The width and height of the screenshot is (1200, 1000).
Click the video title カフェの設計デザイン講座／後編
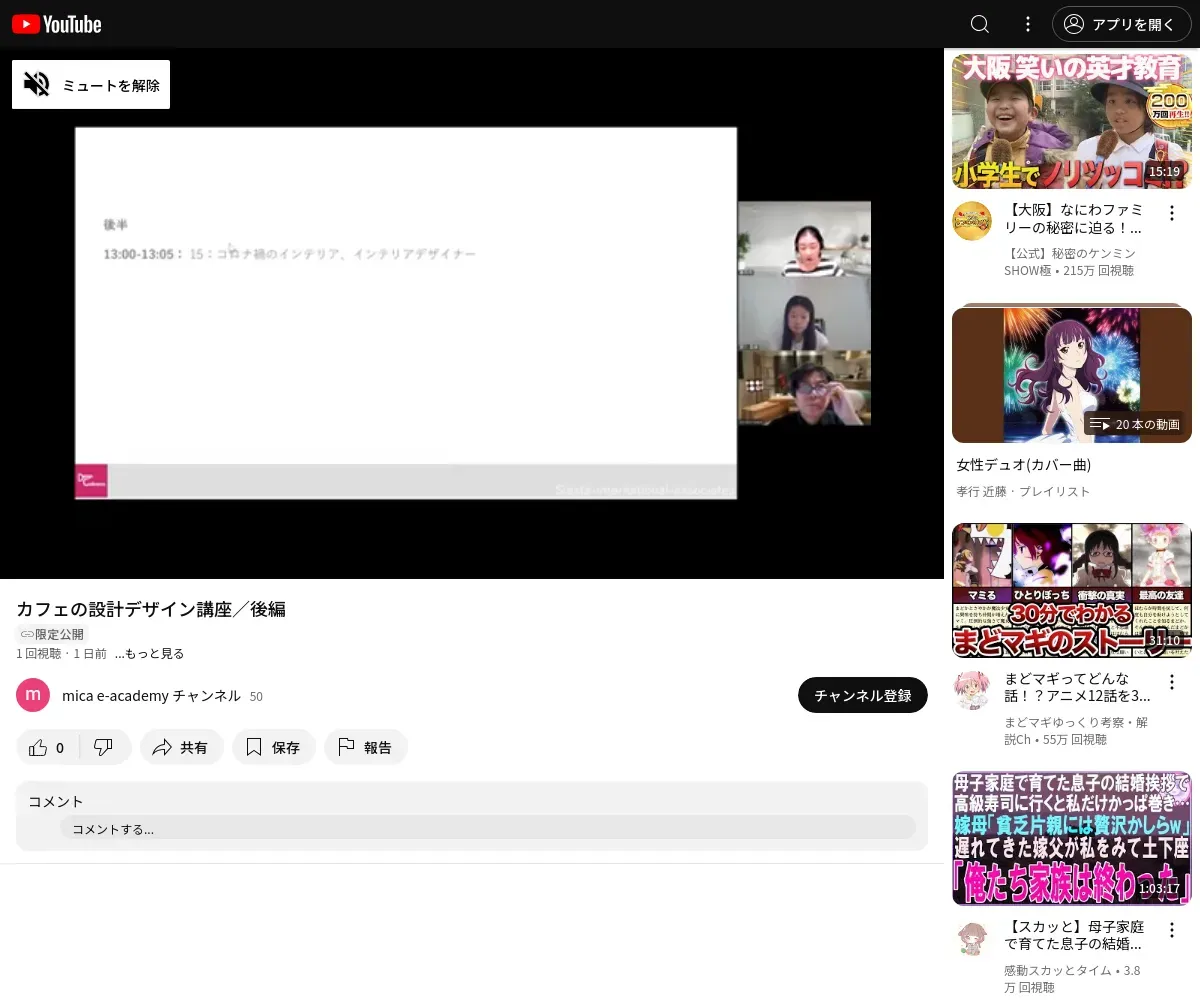pyautogui.click(x=151, y=609)
